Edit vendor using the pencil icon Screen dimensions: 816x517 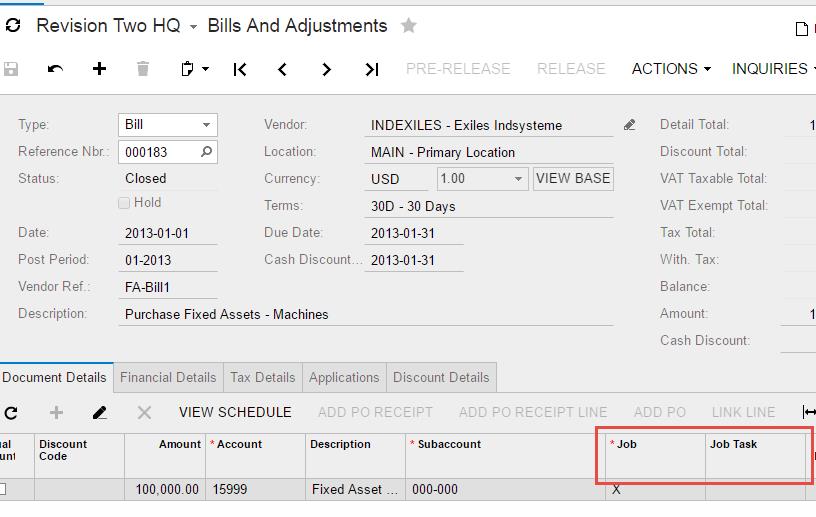click(630, 125)
